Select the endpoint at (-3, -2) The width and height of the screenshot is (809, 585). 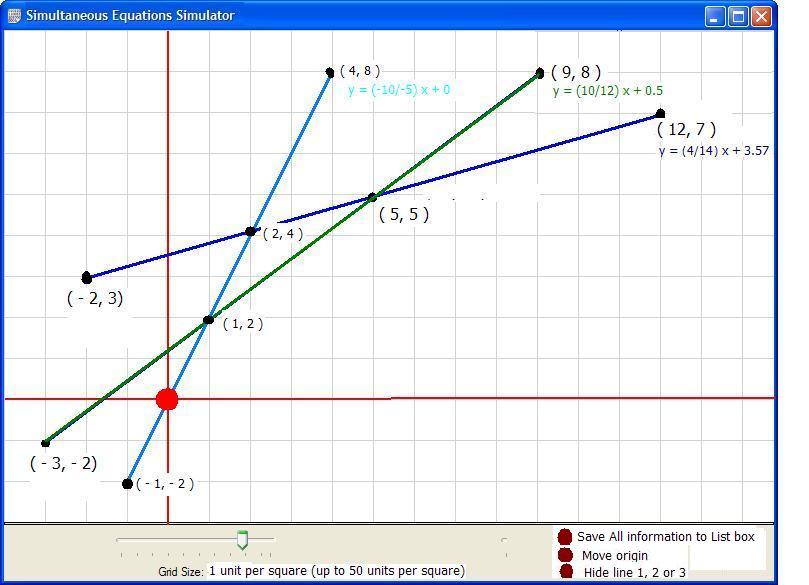(45, 443)
